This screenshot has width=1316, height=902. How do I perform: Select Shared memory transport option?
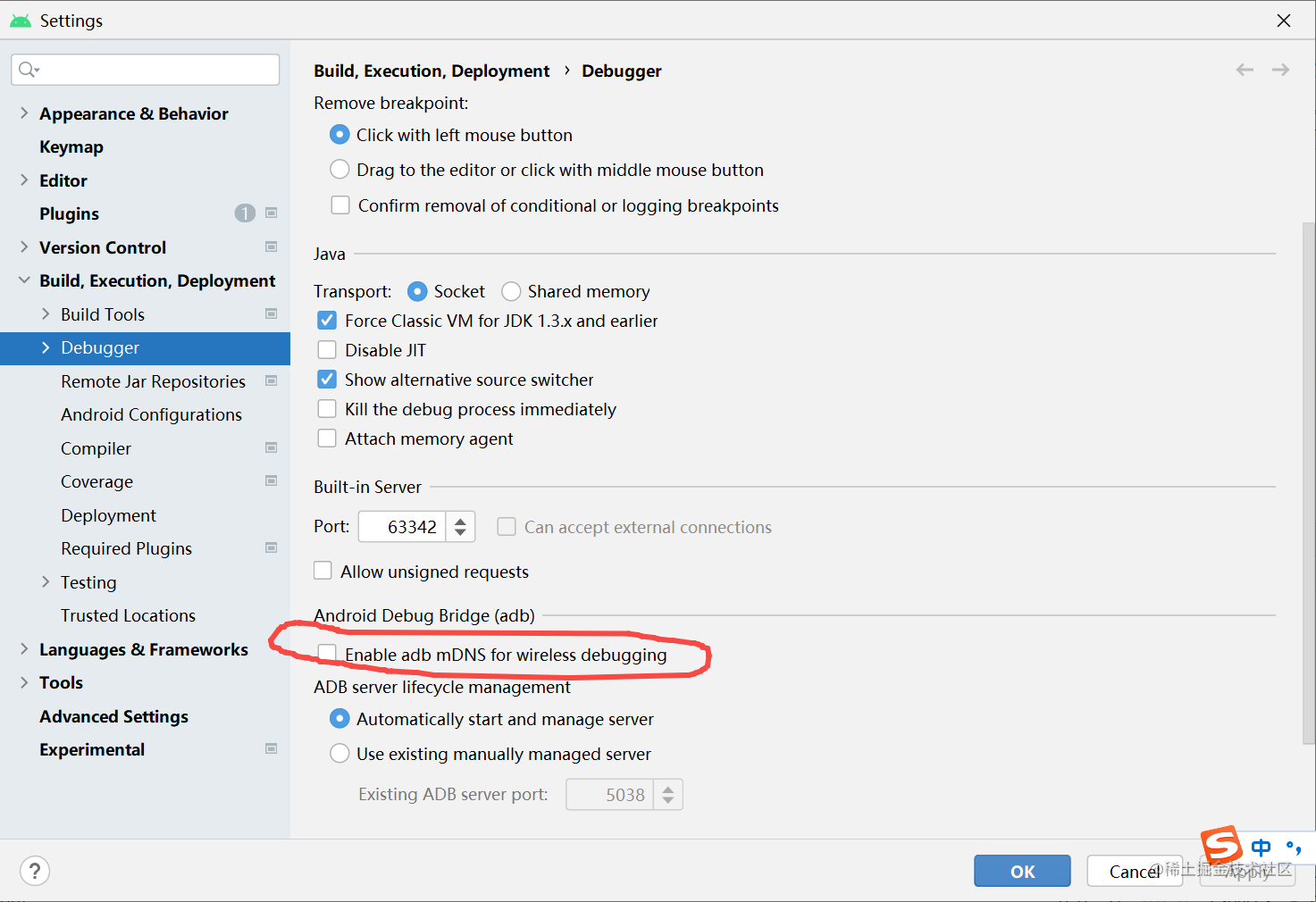click(x=511, y=291)
